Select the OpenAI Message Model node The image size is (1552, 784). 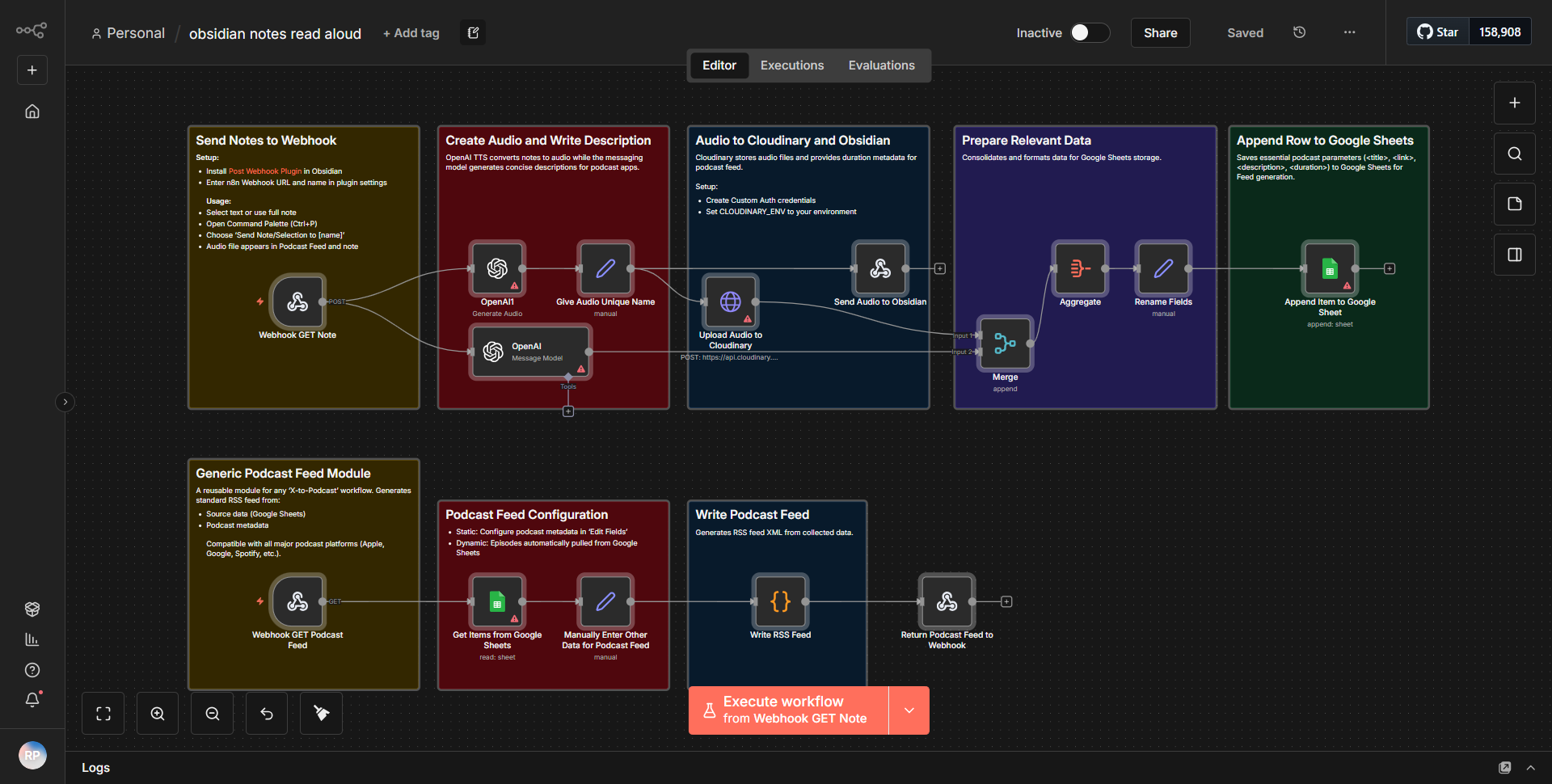pyautogui.click(x=530, y=352)
